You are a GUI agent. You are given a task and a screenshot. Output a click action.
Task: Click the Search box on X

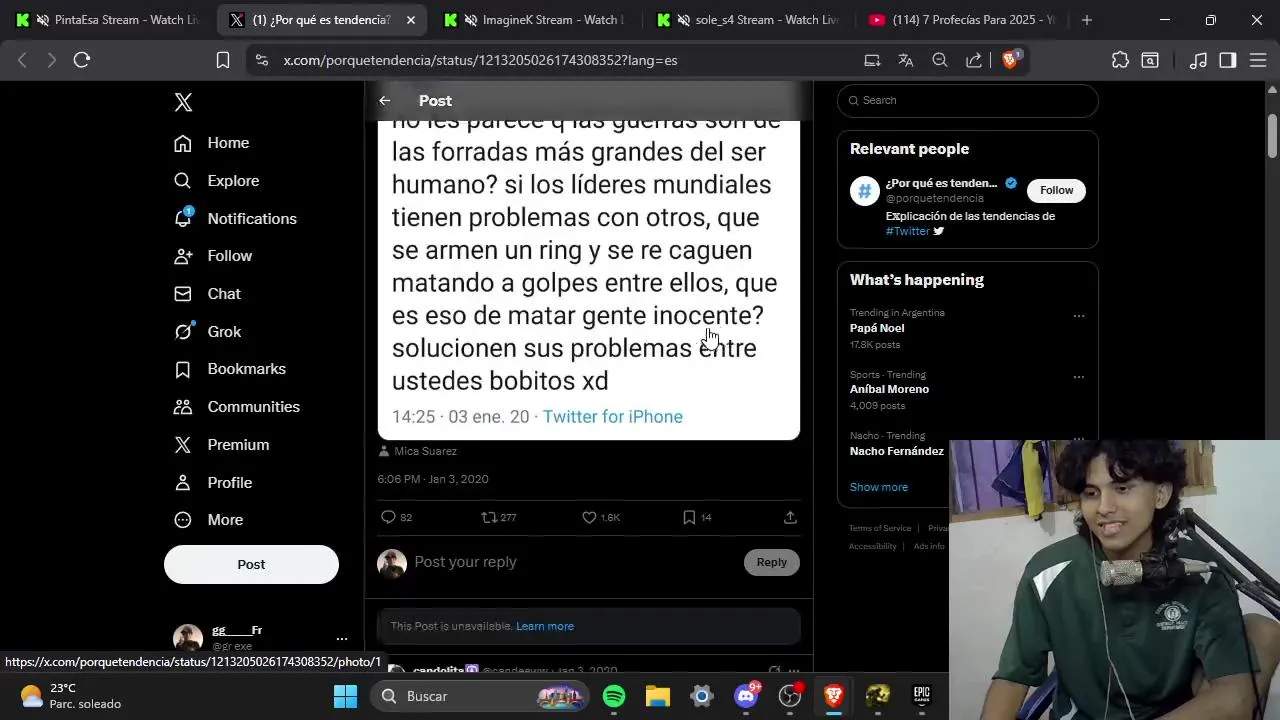(x=968, y=100)
